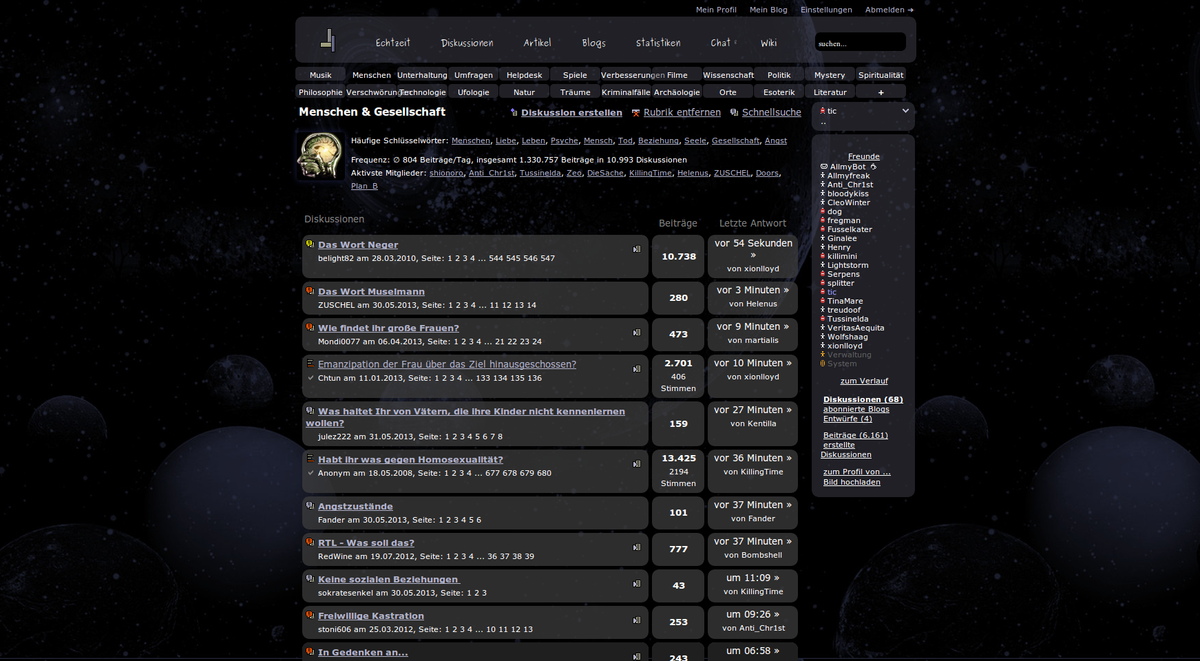Screen dimensions: 1200x661
Task: Open the 'Echtzeit' main menu item
Action: point(393,43)
